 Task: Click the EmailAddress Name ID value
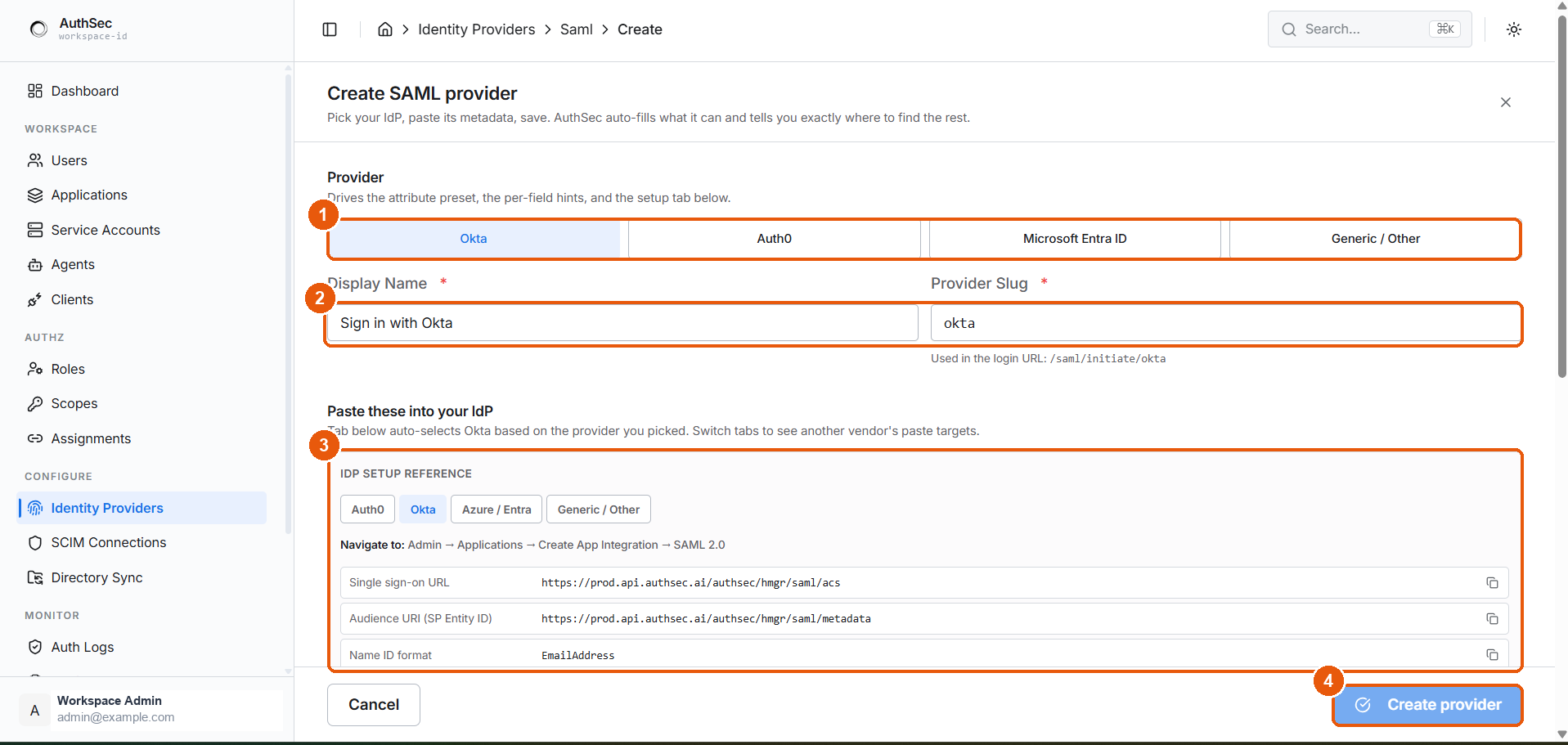[577, 655]
